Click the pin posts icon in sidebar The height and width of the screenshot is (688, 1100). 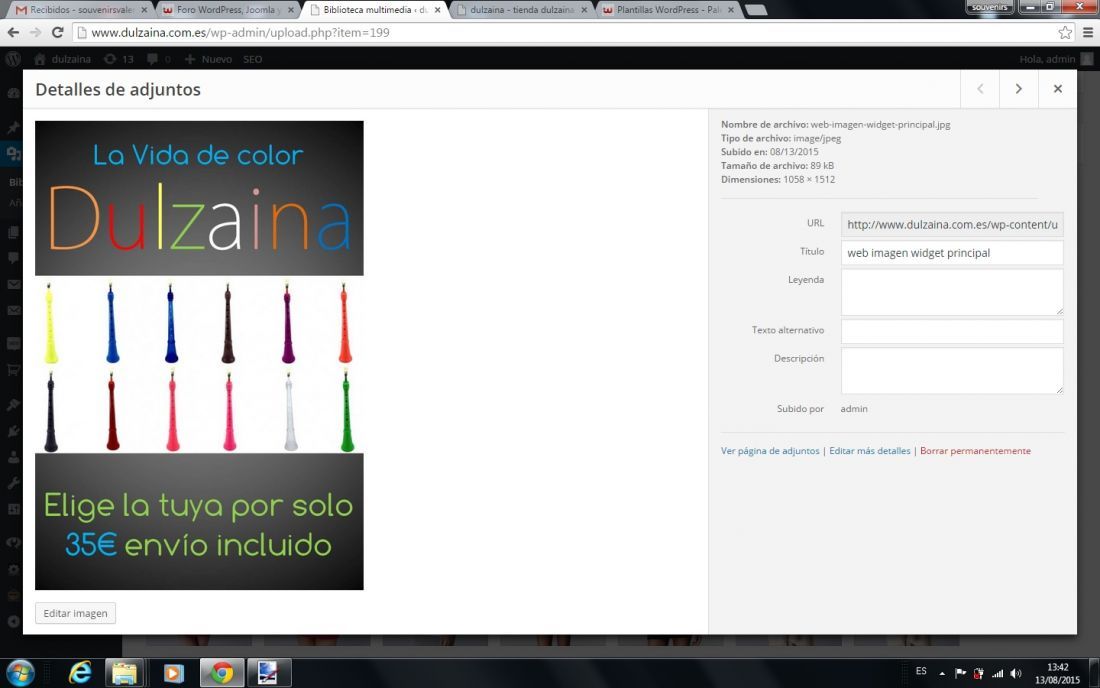coord(13,127)
